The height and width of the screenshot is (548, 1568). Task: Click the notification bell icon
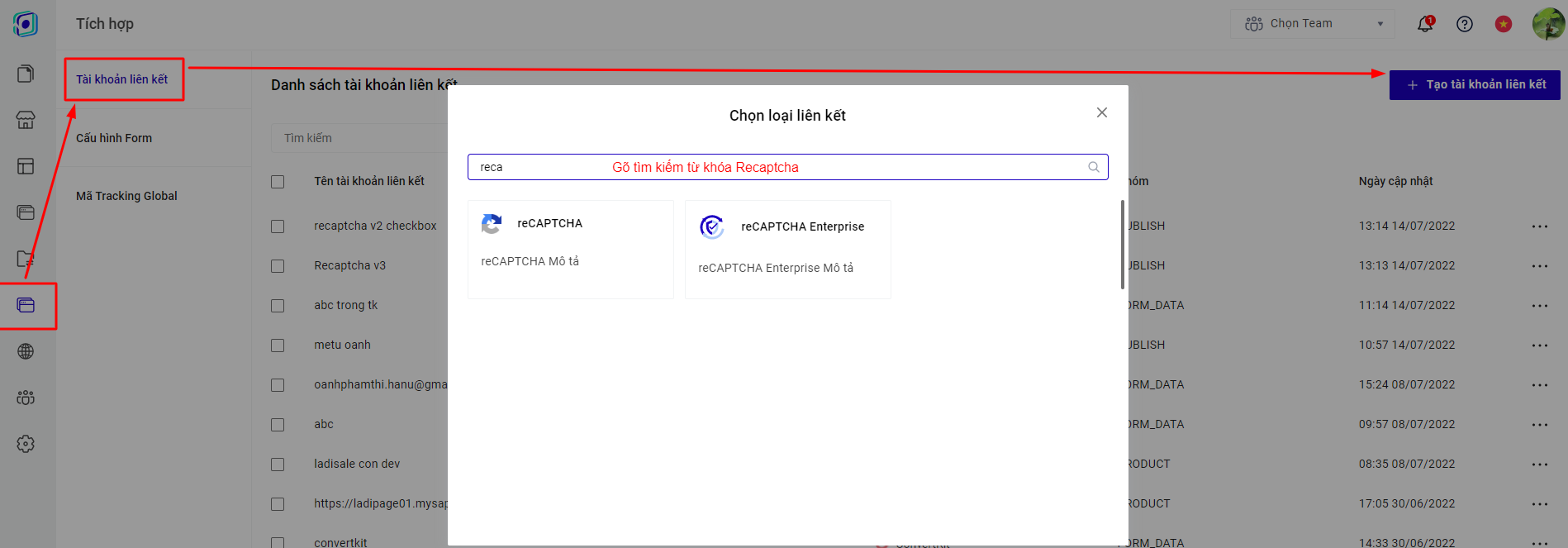1424,24
